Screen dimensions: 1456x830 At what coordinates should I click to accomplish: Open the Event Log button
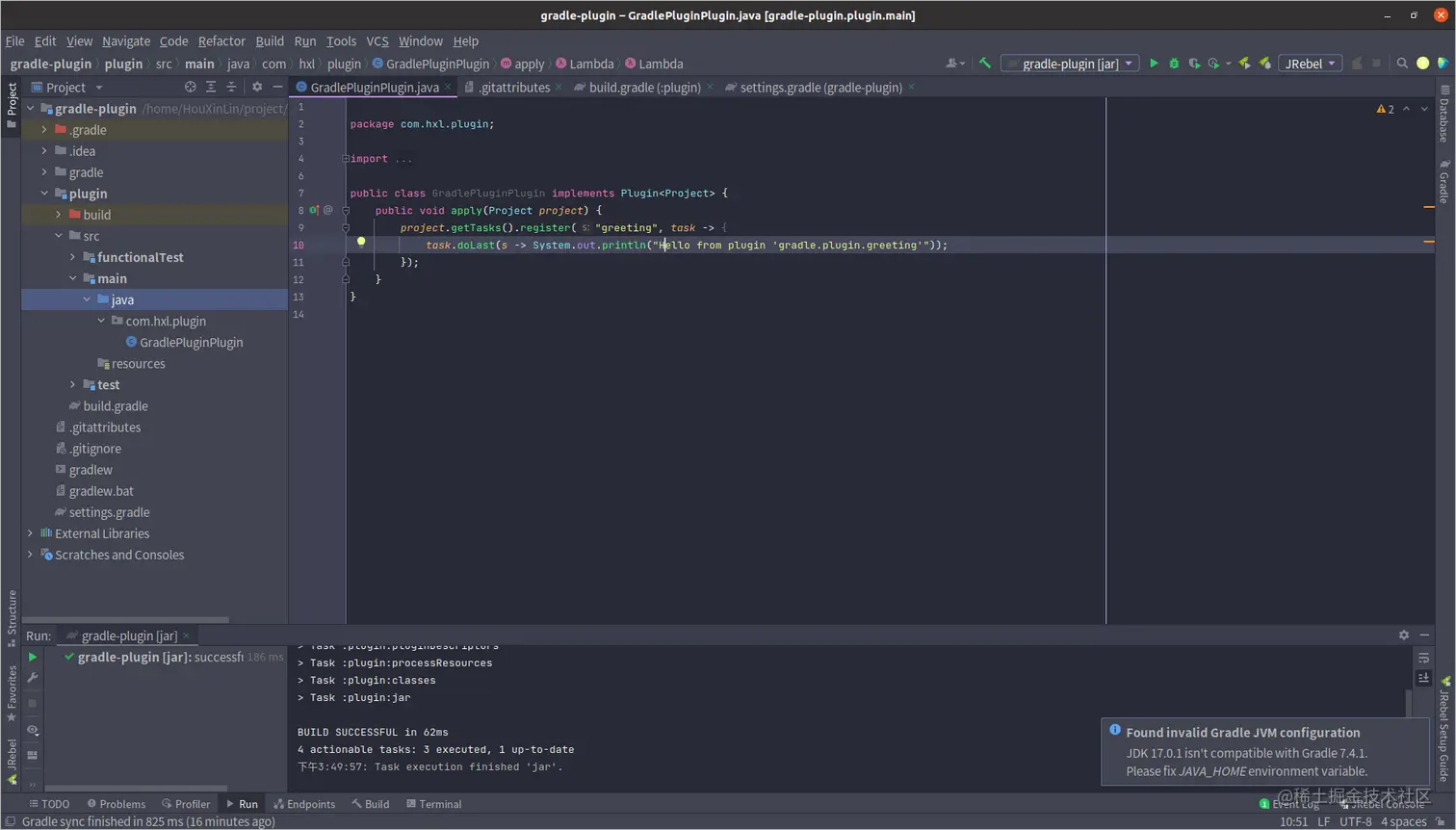pos(1289,804)
